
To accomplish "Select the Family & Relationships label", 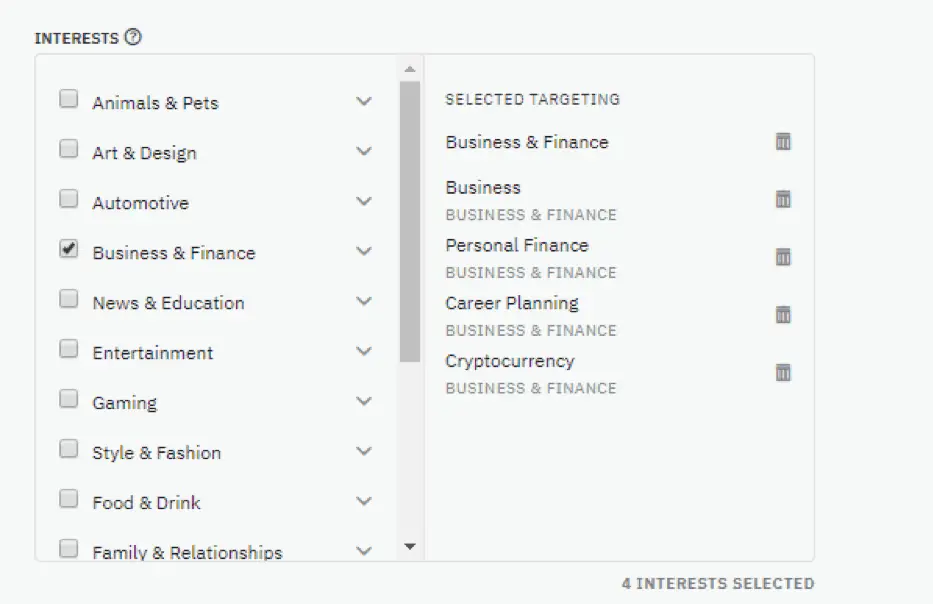I will 187,552.
